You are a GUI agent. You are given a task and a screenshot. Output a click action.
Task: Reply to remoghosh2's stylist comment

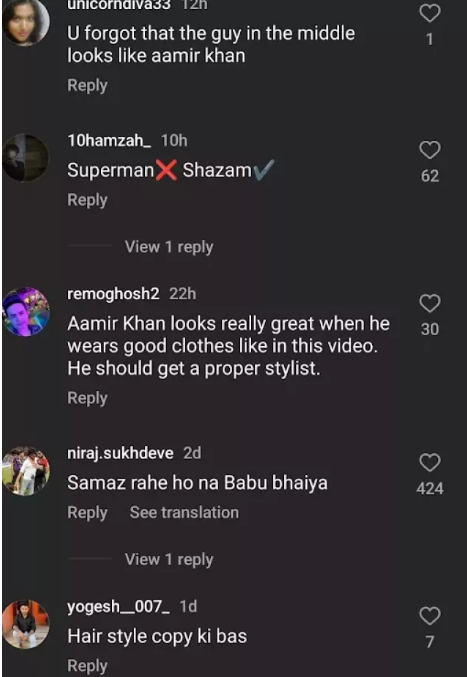tap(87, 398)
